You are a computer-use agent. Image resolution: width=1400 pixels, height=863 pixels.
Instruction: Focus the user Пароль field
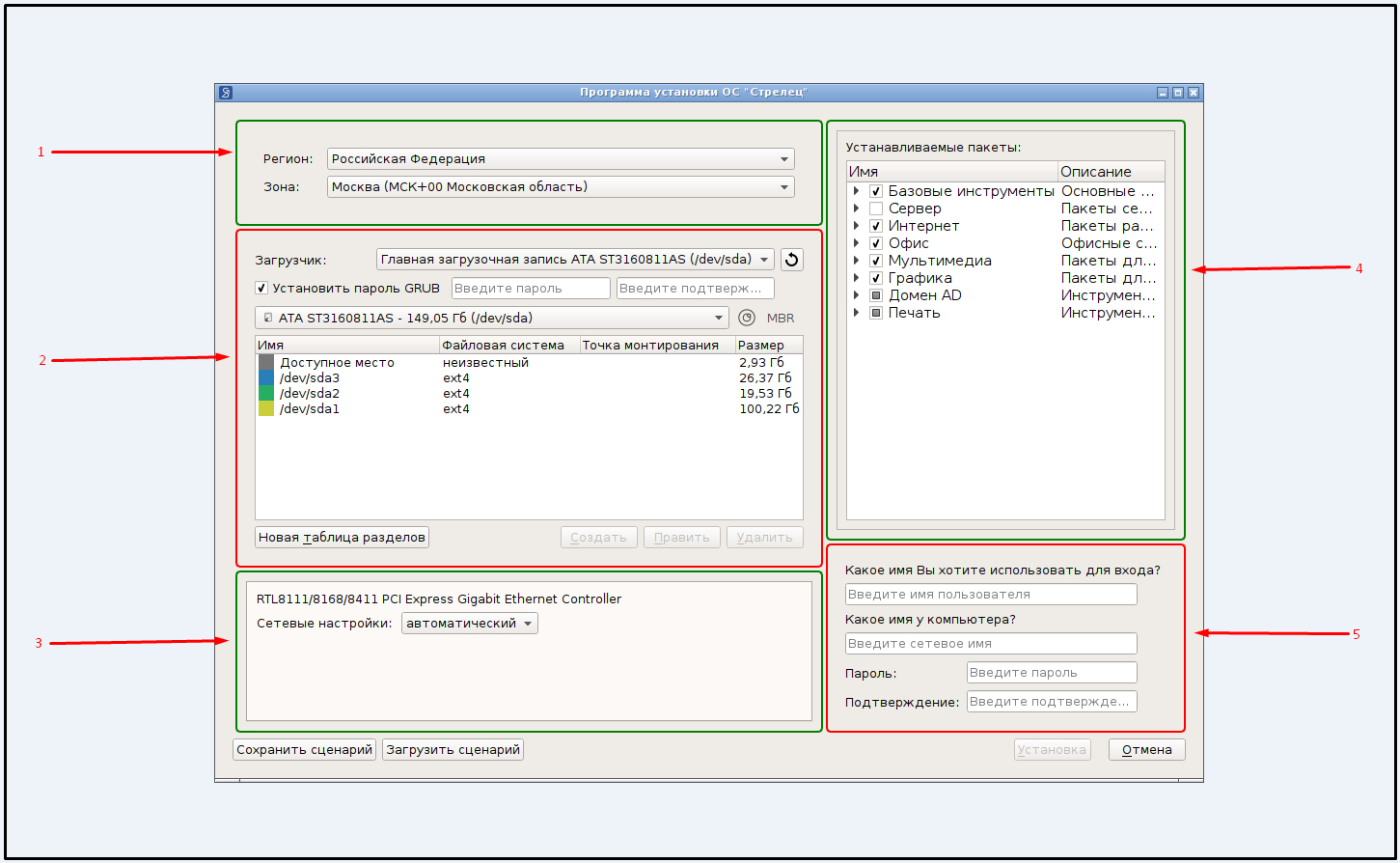click(1052, 673)
